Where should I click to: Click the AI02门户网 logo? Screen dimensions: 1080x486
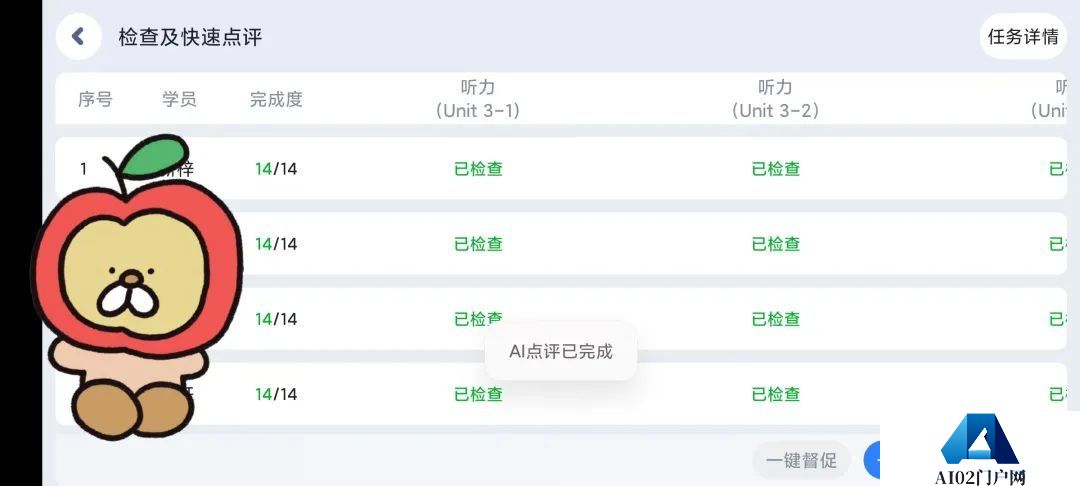coord(980,447)
